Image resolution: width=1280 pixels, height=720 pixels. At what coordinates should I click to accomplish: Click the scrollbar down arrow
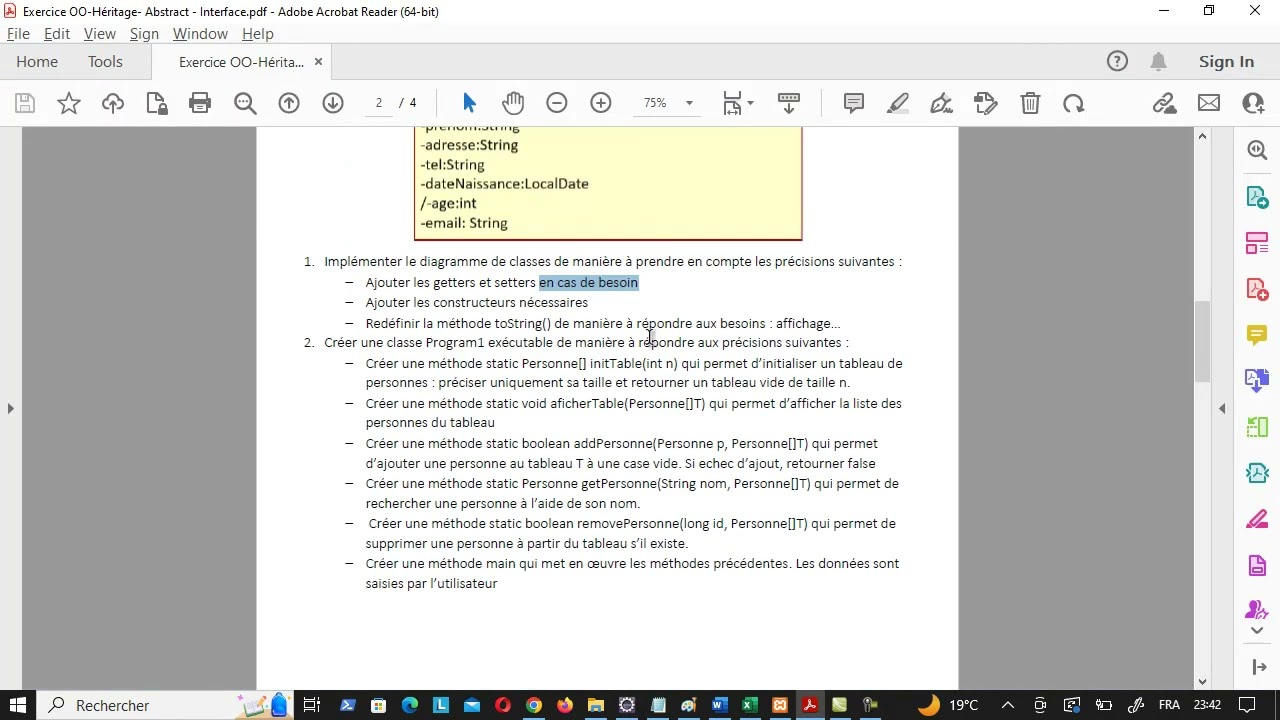click(x=1203, y=681)
